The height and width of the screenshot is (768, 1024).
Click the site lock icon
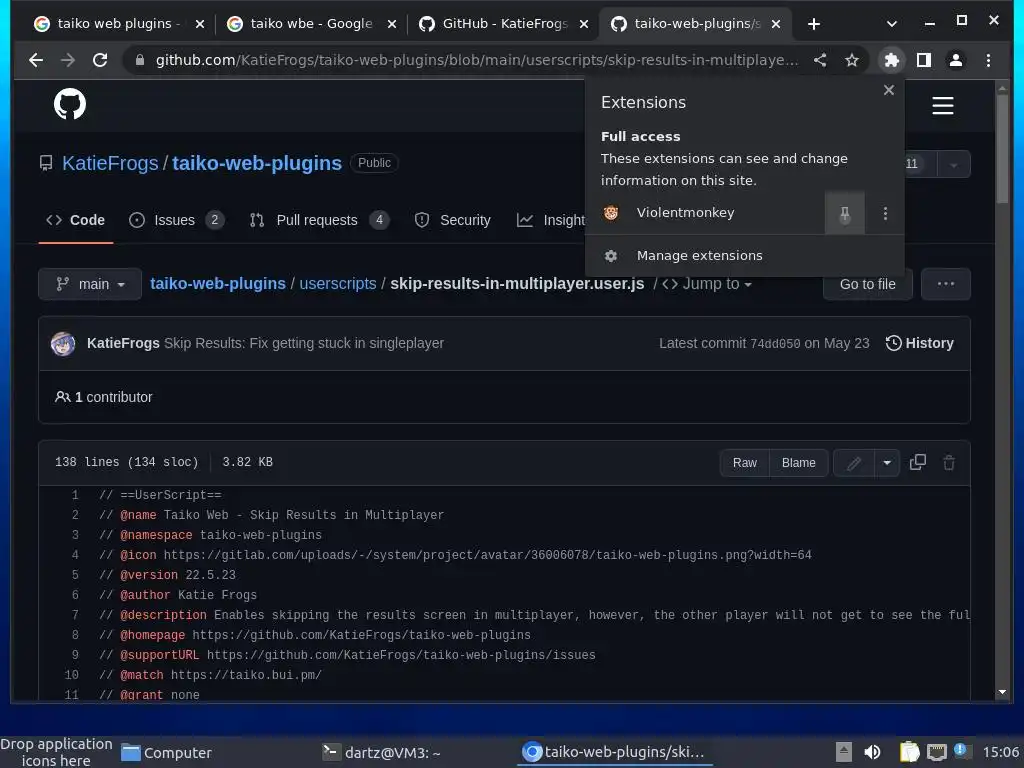pyautogui.click(x=139, y=60)
